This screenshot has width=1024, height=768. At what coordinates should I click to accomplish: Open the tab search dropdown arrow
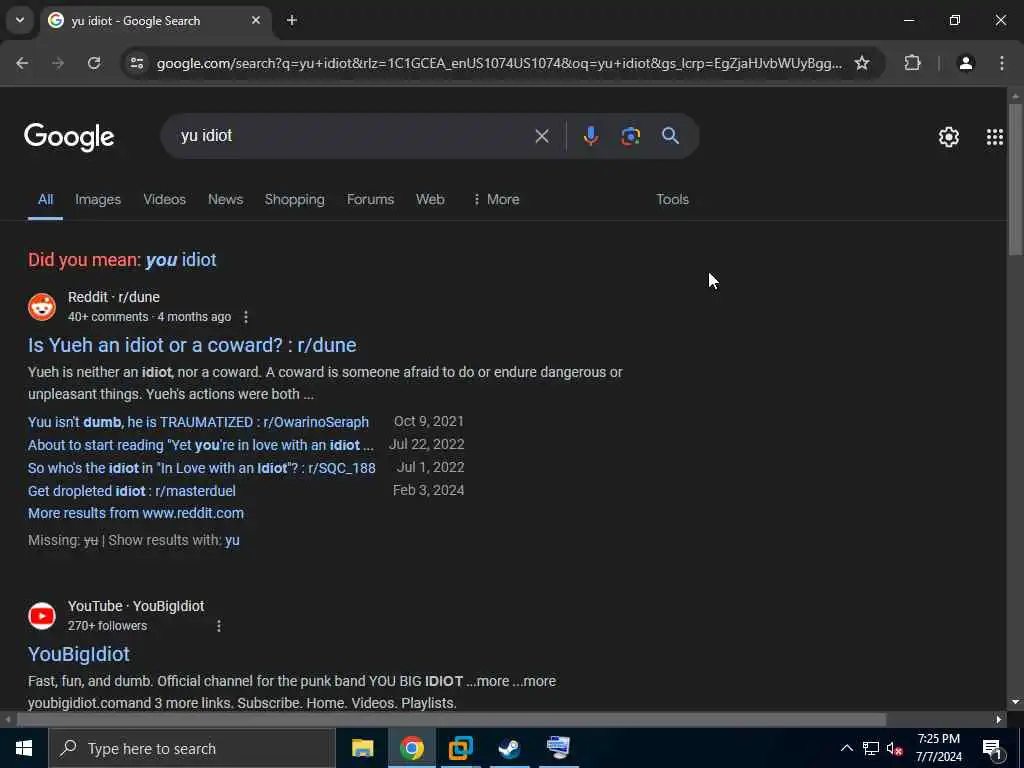20,20
